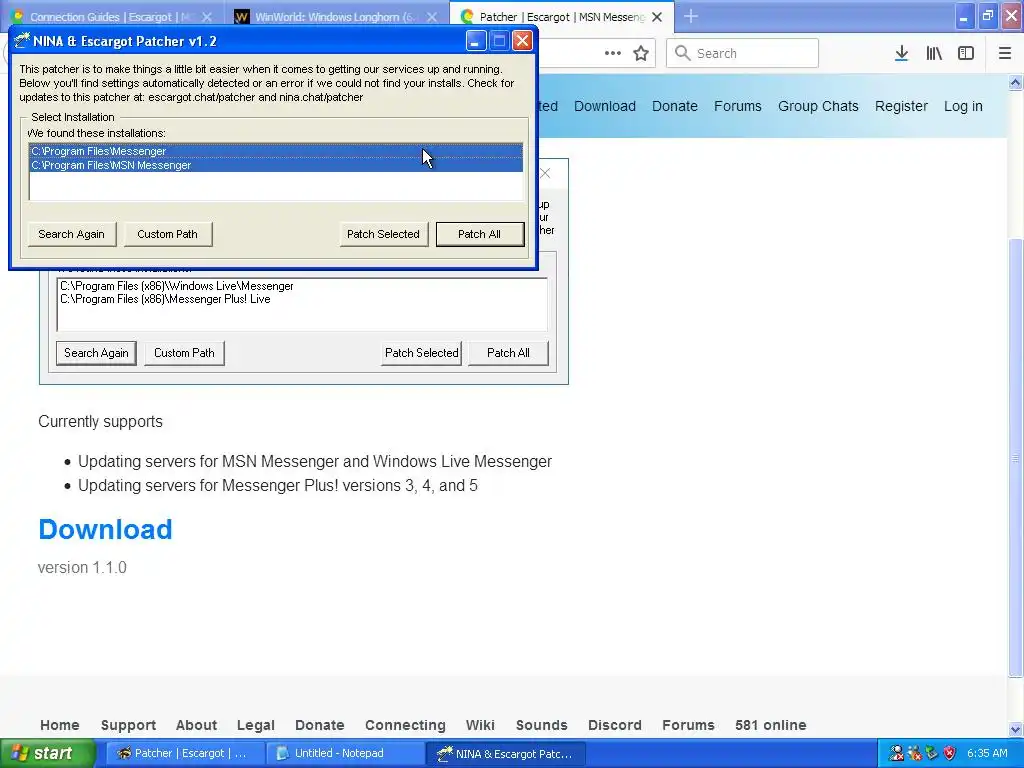Focus the Firefox Search box
Viewport: 1024px width, 768px height.
pyautogui.click(x=743, y=53)
